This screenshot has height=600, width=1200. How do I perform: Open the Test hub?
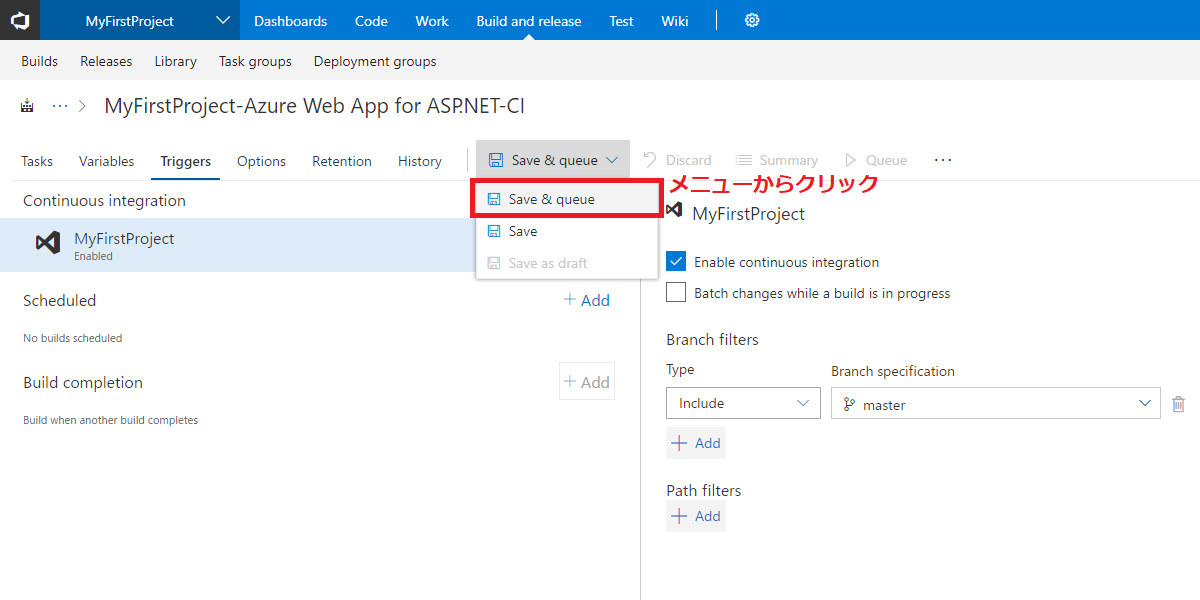pyautogui.click(x=621, y=20)
